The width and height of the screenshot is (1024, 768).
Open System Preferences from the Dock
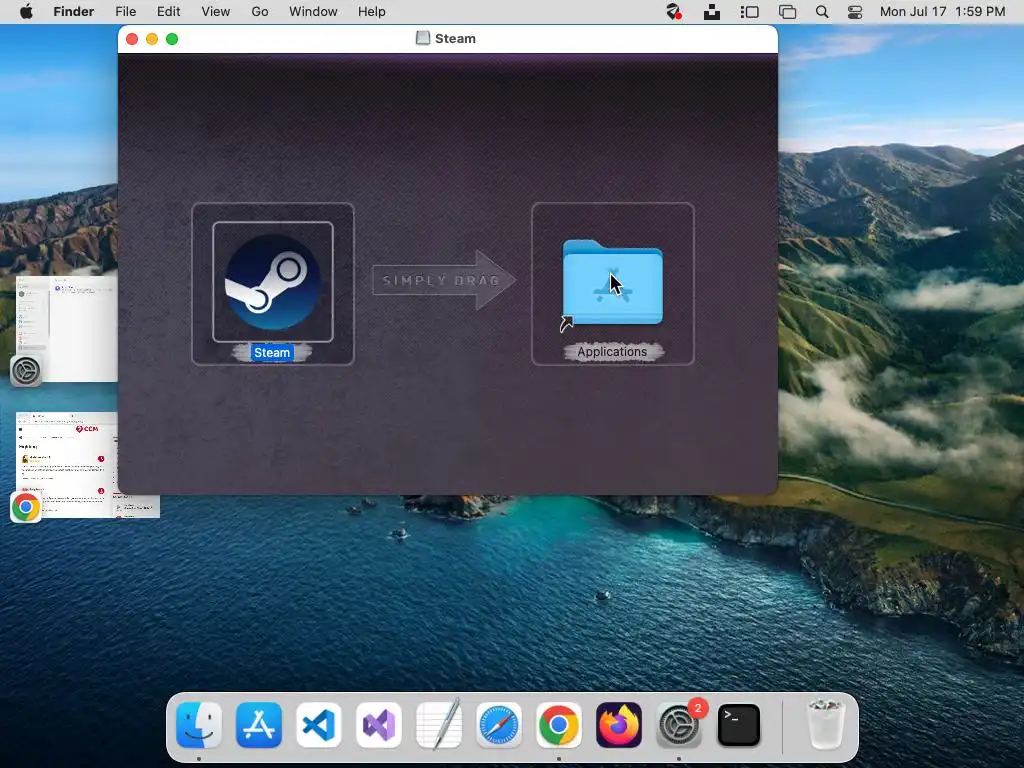(x=679, y=725)
